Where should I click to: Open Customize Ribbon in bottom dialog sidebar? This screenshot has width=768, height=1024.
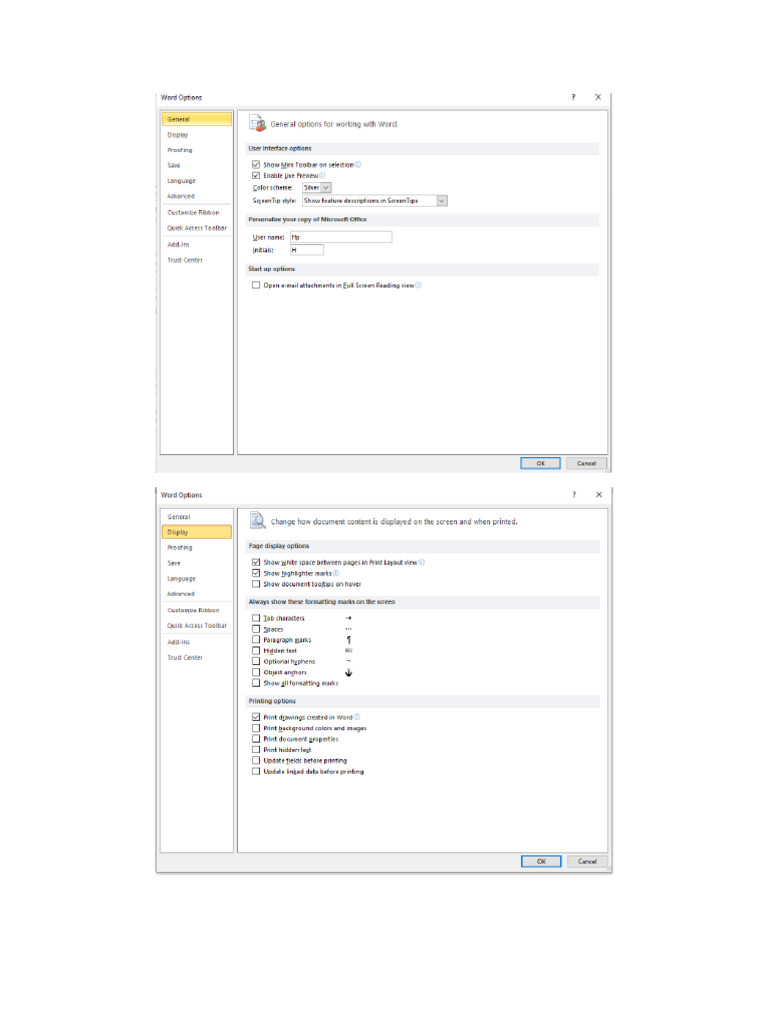[x=197, y=610]
